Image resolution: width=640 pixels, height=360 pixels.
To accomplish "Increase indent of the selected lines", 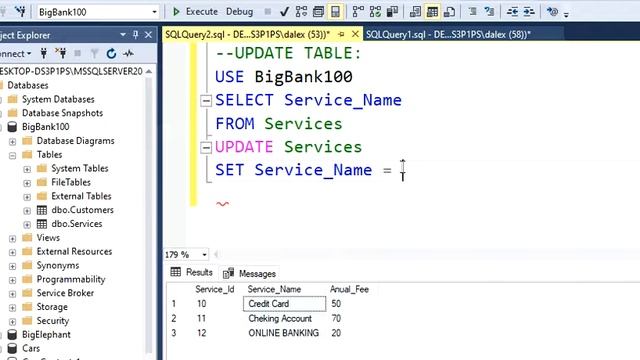I will (x=529, y=11).
